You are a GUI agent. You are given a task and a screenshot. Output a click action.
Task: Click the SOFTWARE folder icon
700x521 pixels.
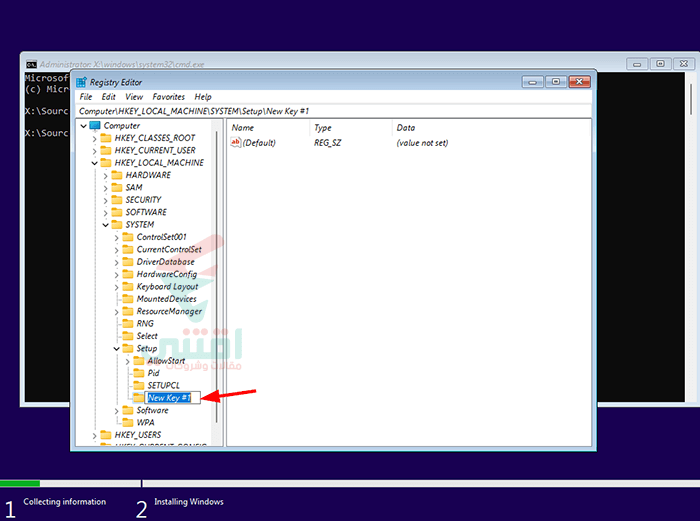click(117, 212)
